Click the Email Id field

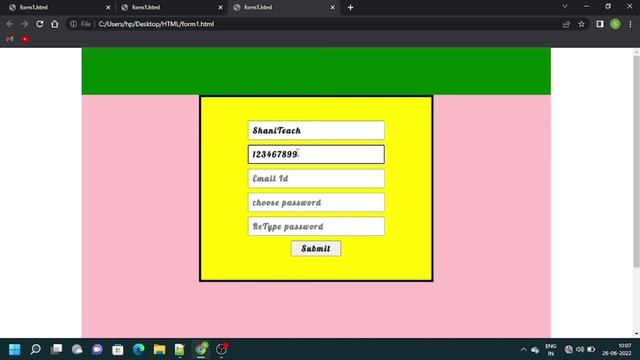click(316, 178)
